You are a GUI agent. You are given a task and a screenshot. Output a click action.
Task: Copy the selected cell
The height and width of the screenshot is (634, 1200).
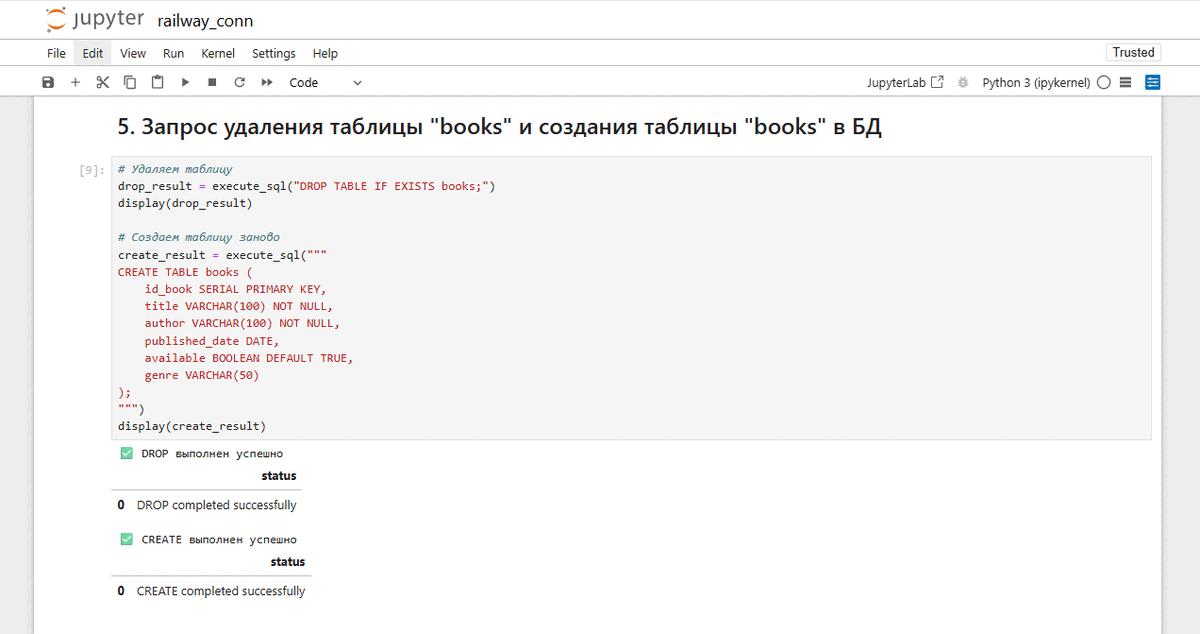click(130, 82)
